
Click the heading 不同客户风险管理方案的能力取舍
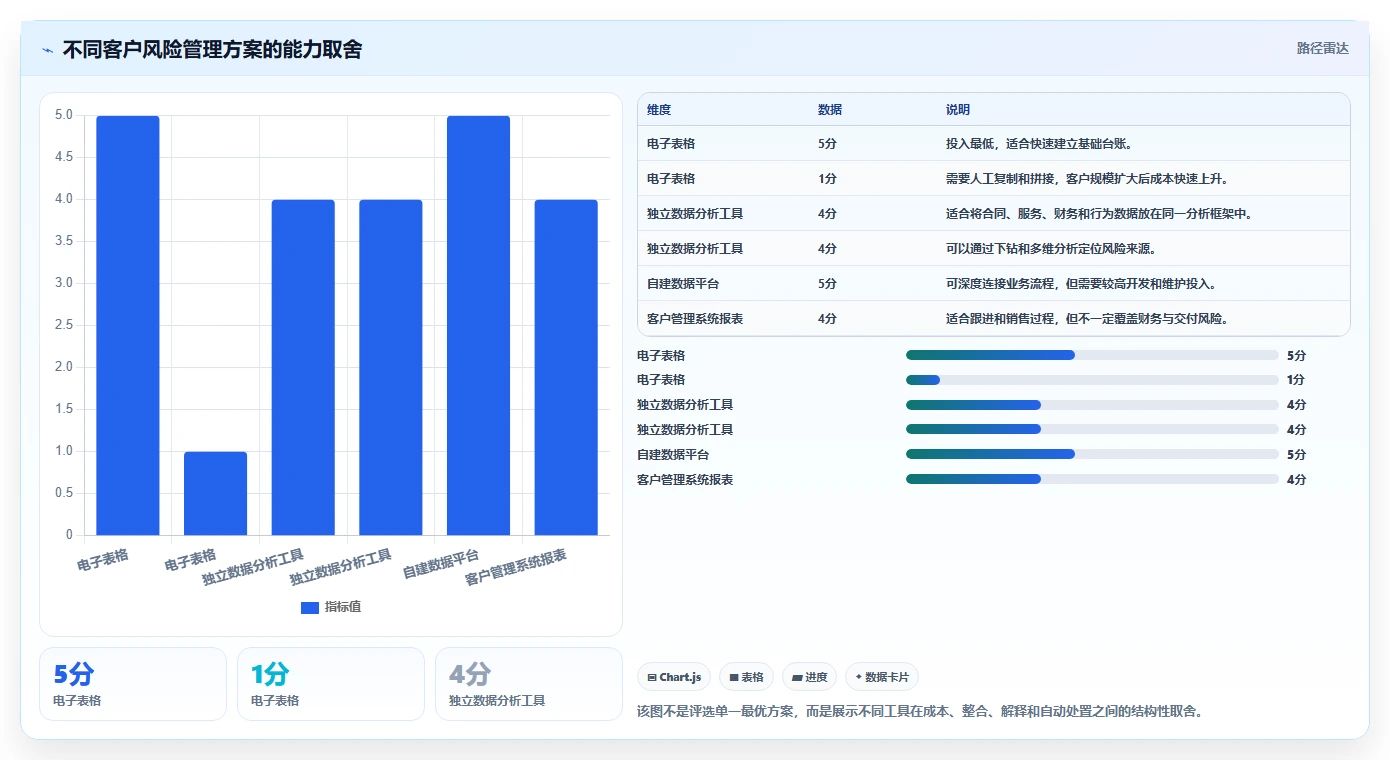pos(212,49)
